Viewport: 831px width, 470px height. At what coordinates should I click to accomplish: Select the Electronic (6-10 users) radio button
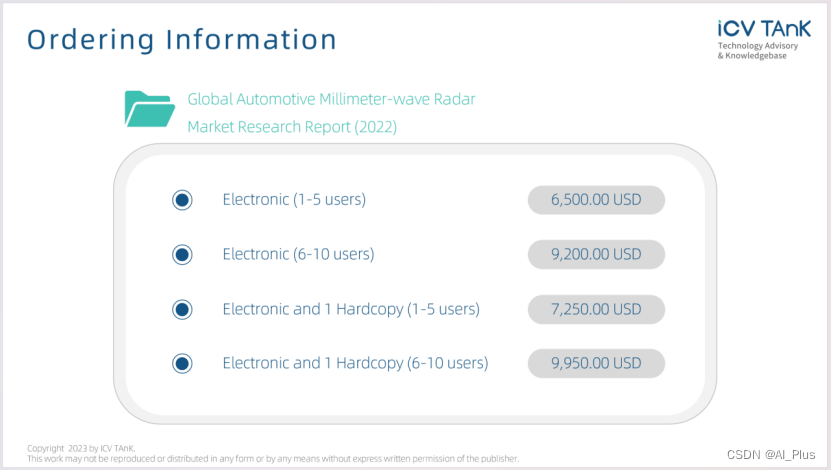click(x=182, y=254)
